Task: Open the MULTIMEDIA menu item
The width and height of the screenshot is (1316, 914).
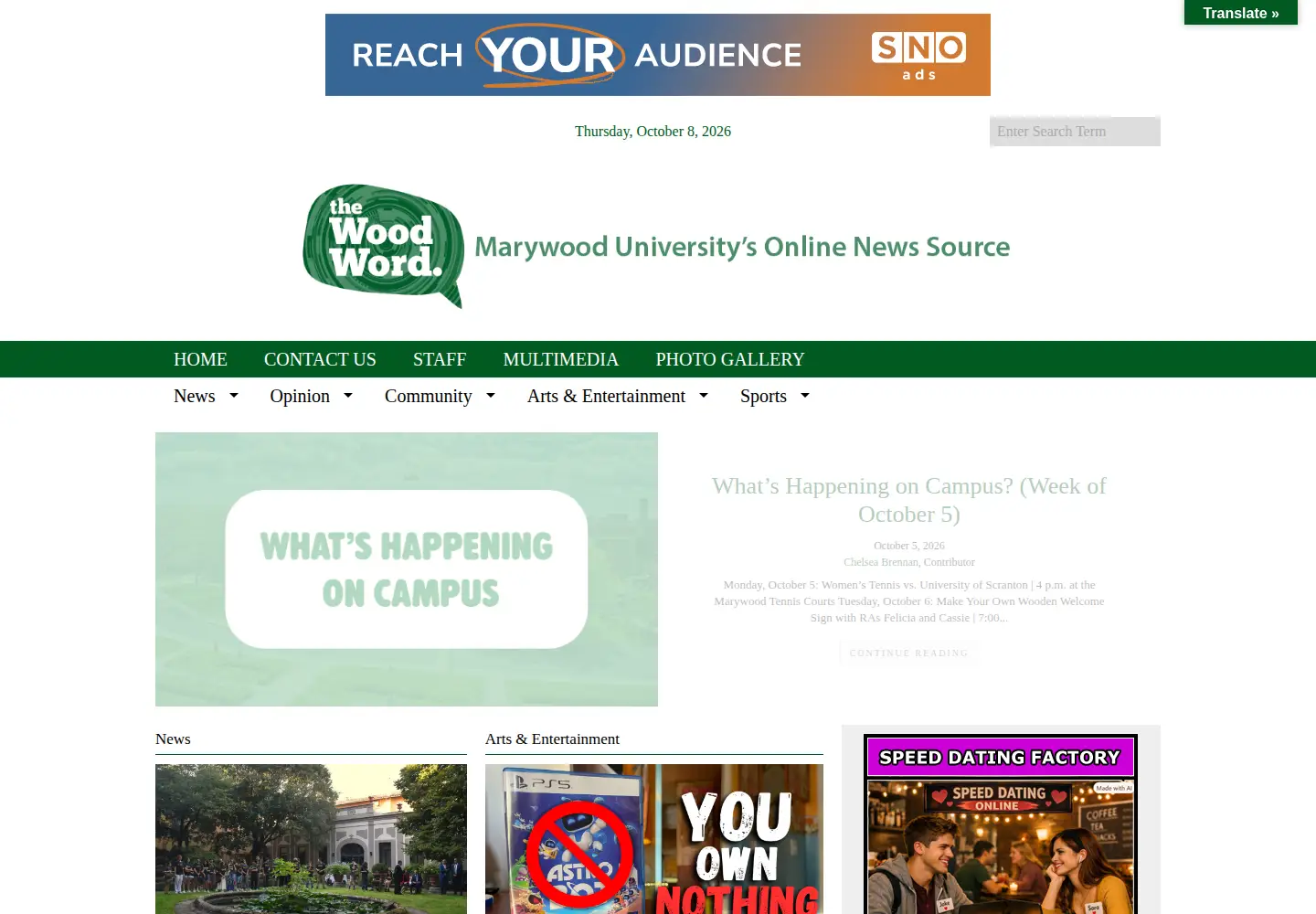Action: pos(561,359)
